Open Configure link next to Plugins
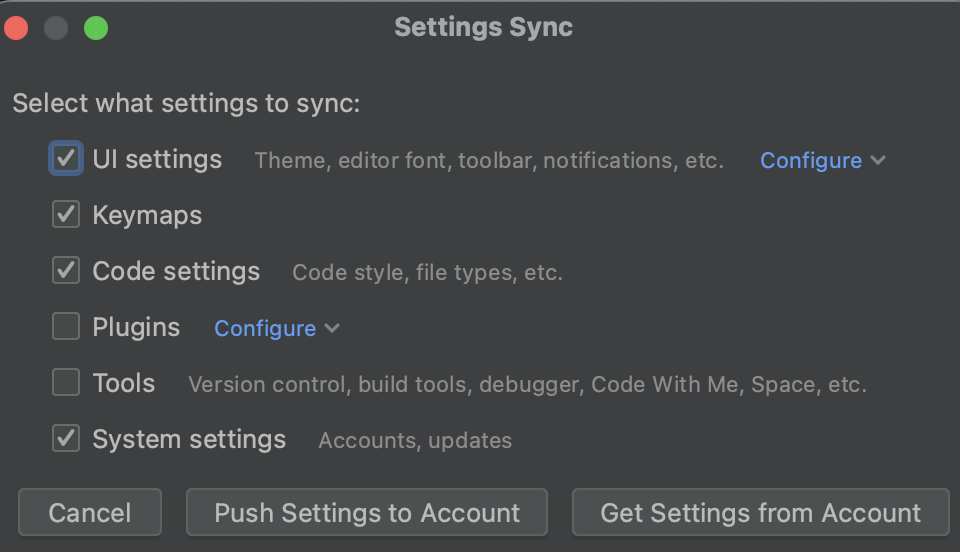The width and height of the screenshot is (960, 552). pos(265,328)
